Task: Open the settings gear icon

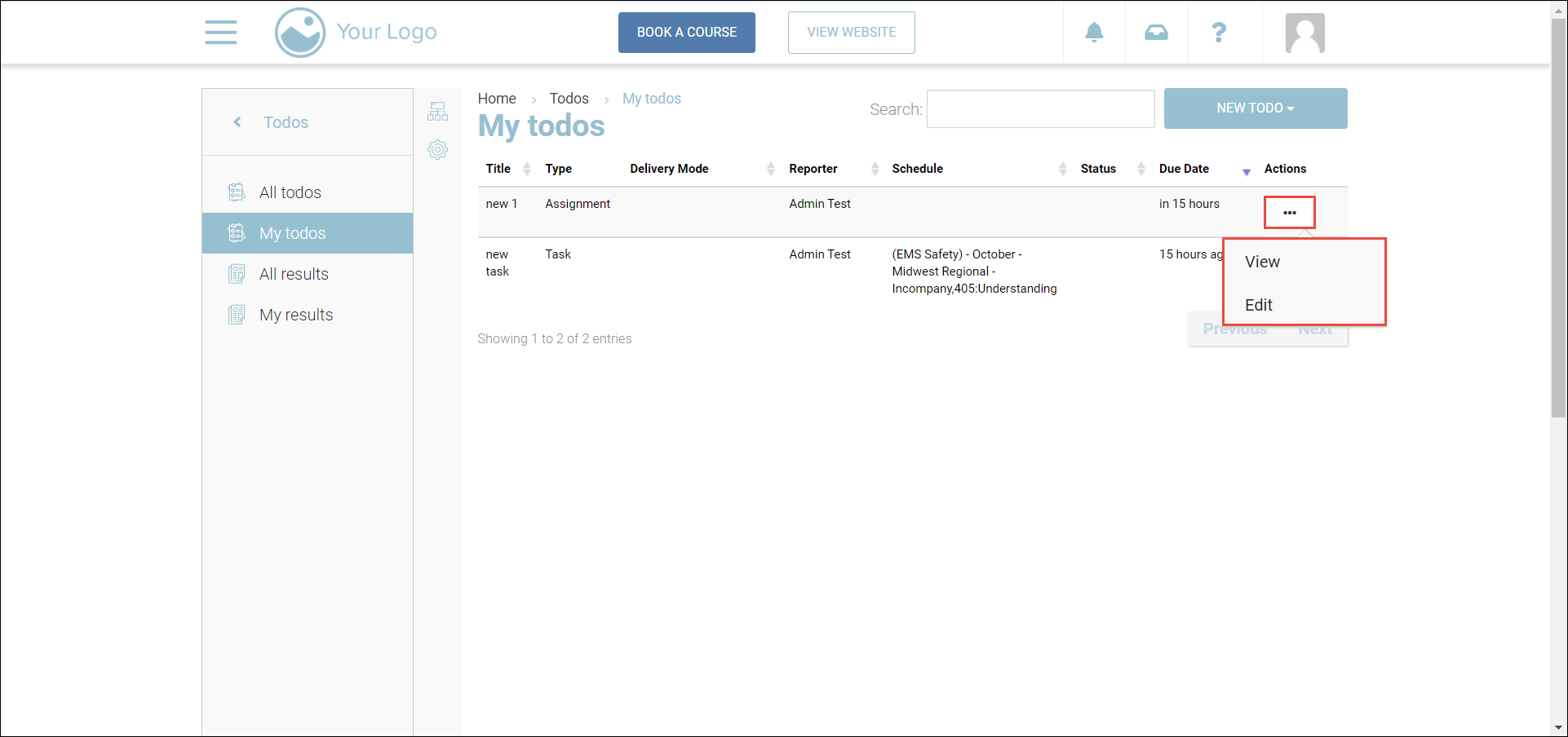Action: [438, 150]
